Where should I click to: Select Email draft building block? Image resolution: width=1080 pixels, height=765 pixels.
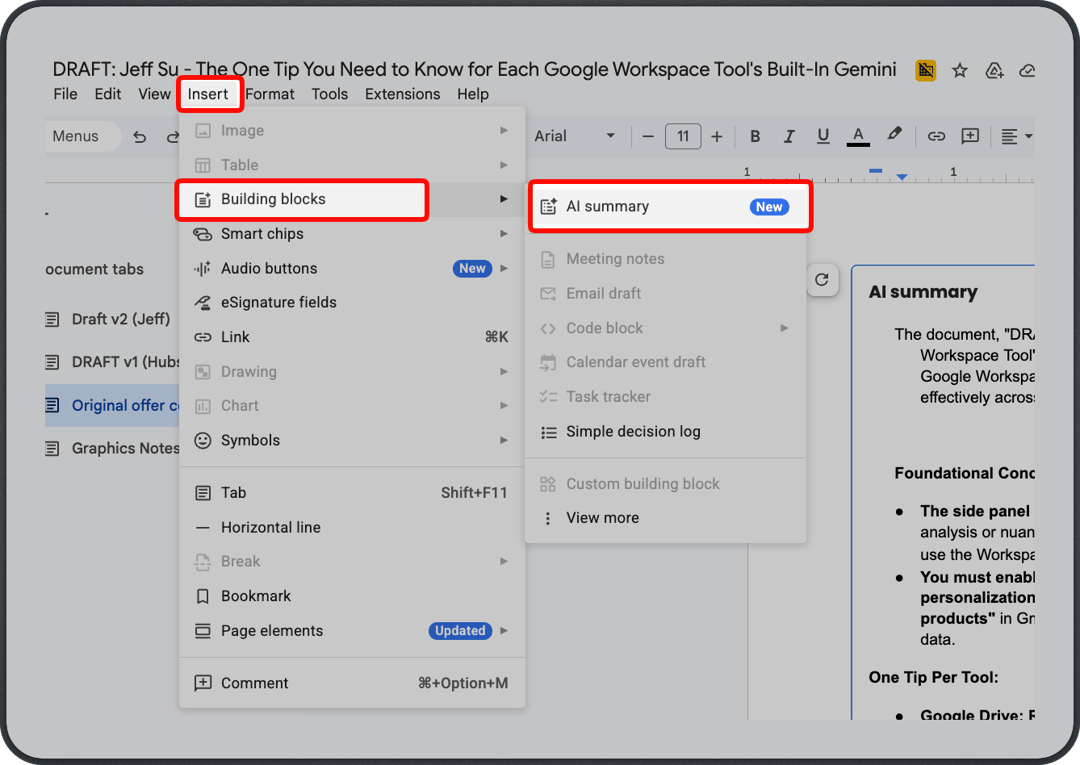[665, 293]
